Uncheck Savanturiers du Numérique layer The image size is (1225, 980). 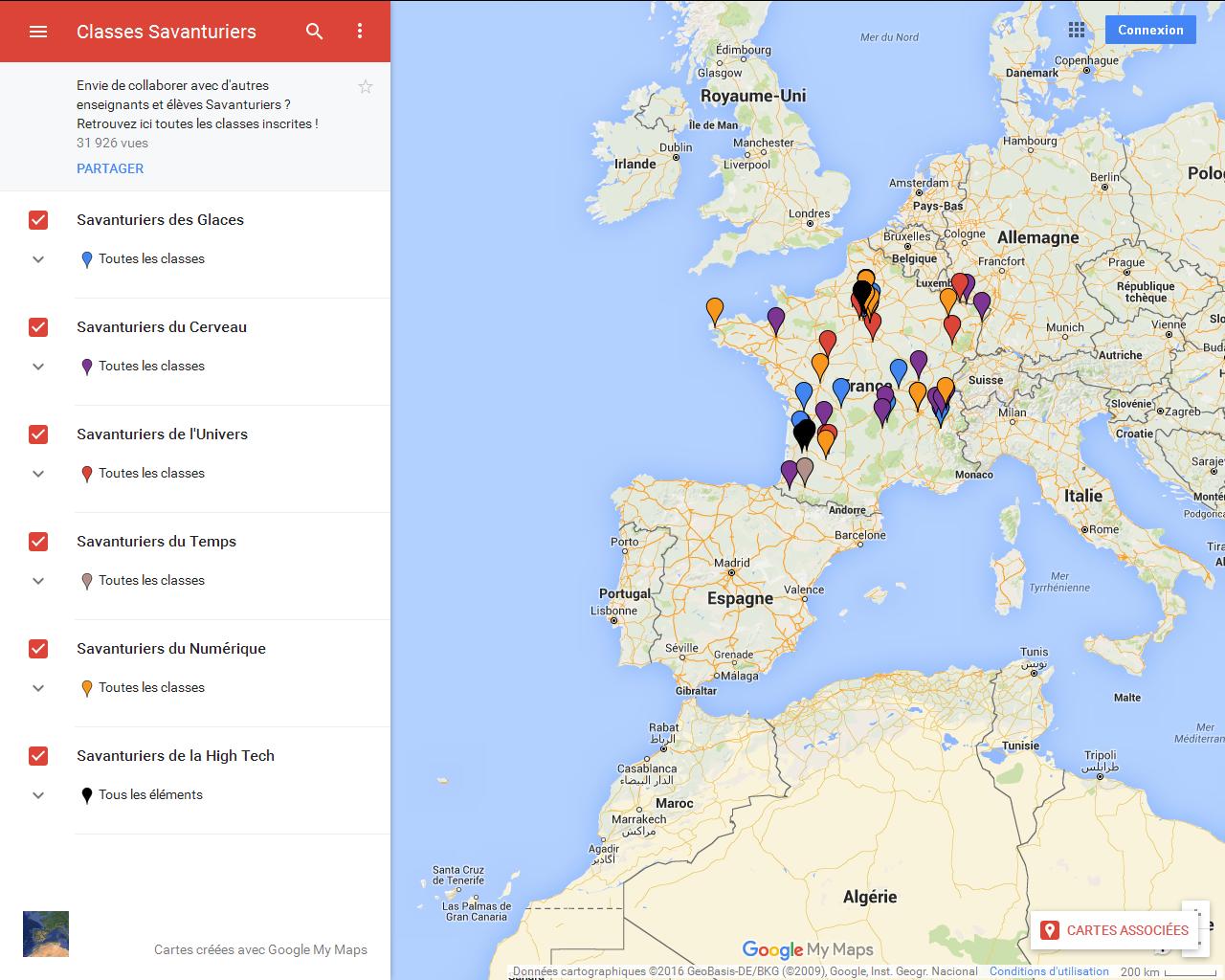coord(38,649)
